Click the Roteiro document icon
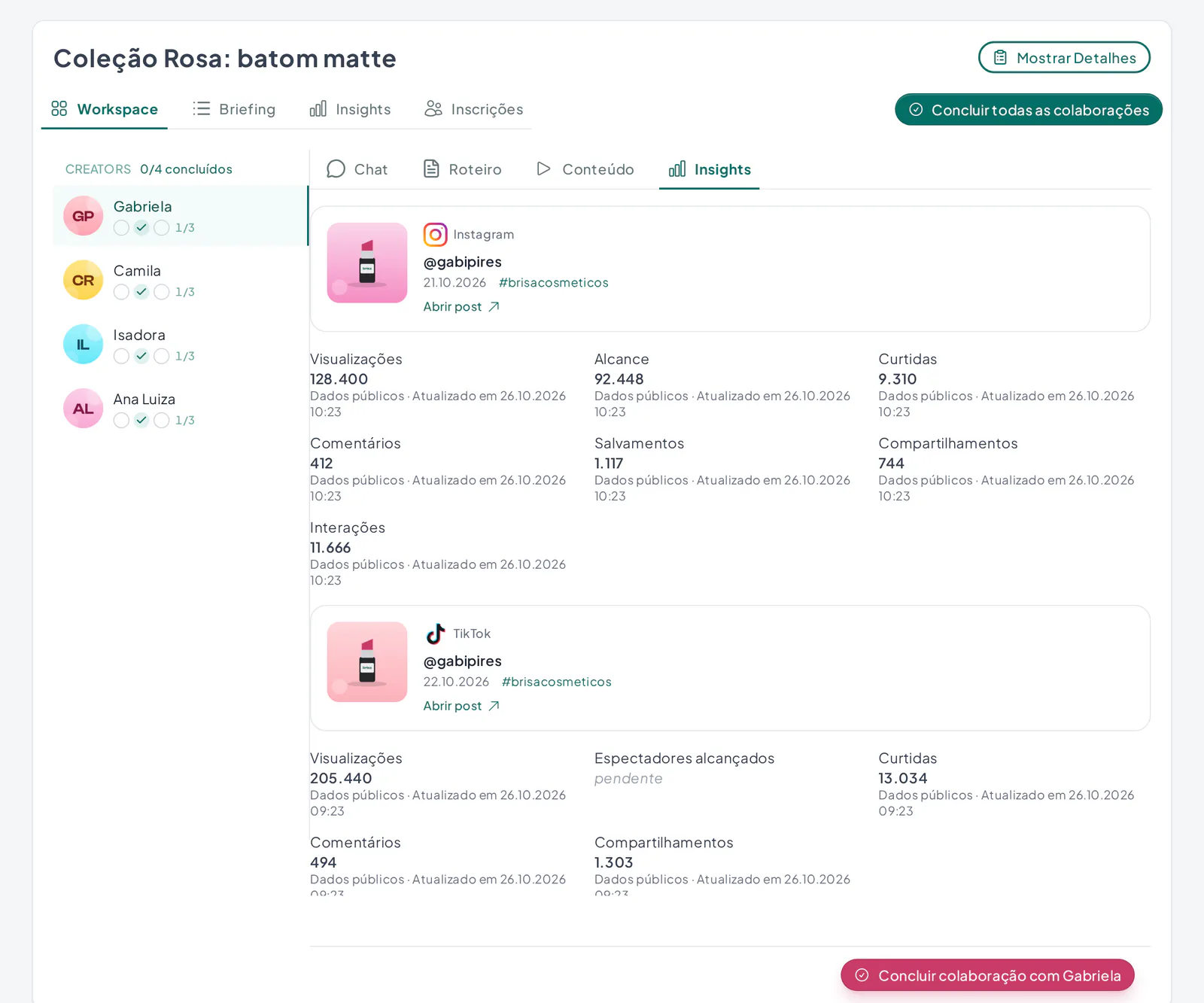 (x=431, y=169)
